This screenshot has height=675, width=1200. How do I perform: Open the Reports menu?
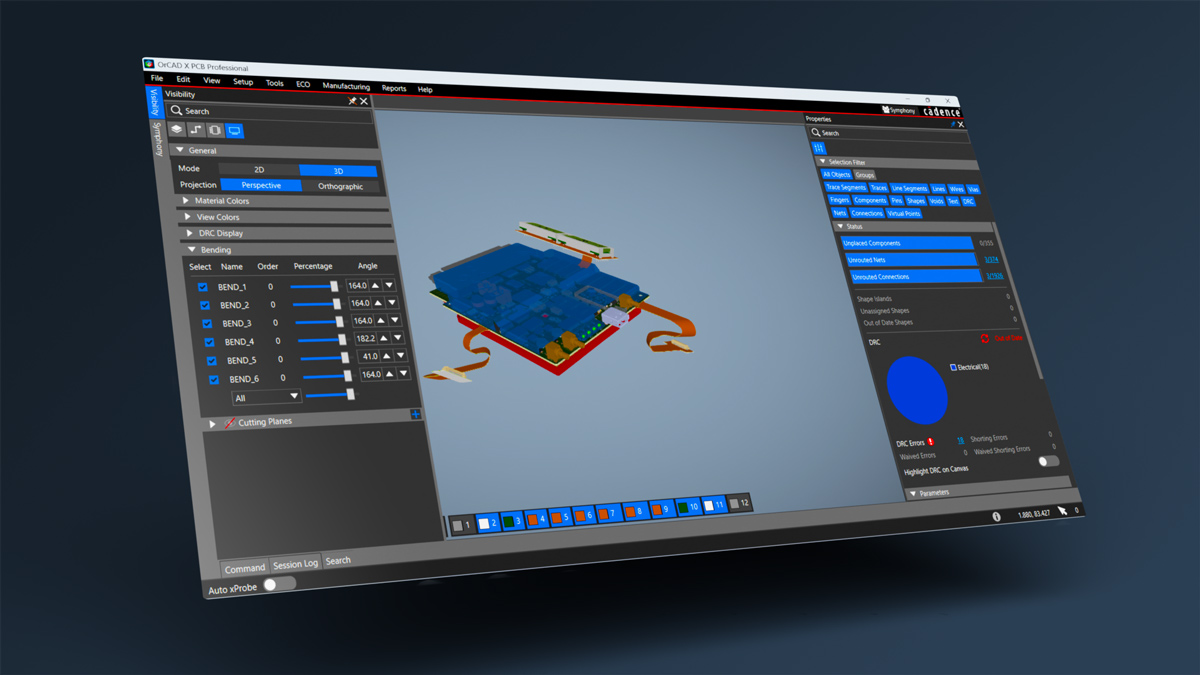pos(394,88)
